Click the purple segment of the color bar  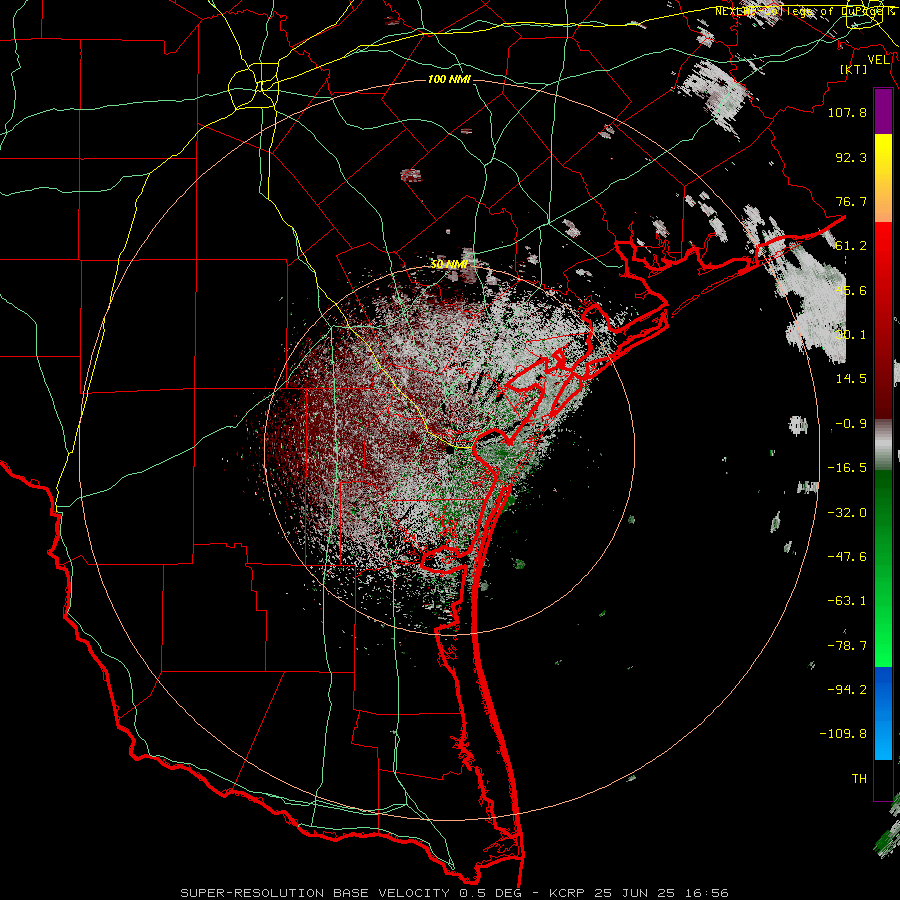pos(883,111)
